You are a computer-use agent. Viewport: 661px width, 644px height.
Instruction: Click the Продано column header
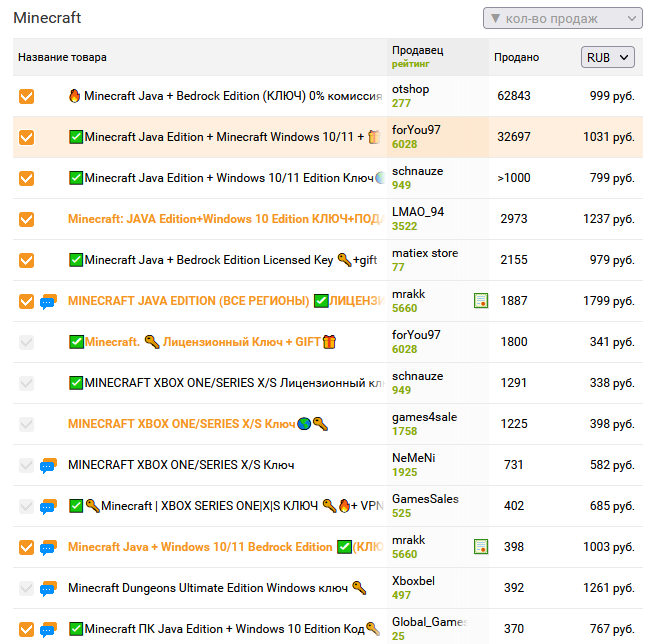pyautogui.click(x=516, y=58)
